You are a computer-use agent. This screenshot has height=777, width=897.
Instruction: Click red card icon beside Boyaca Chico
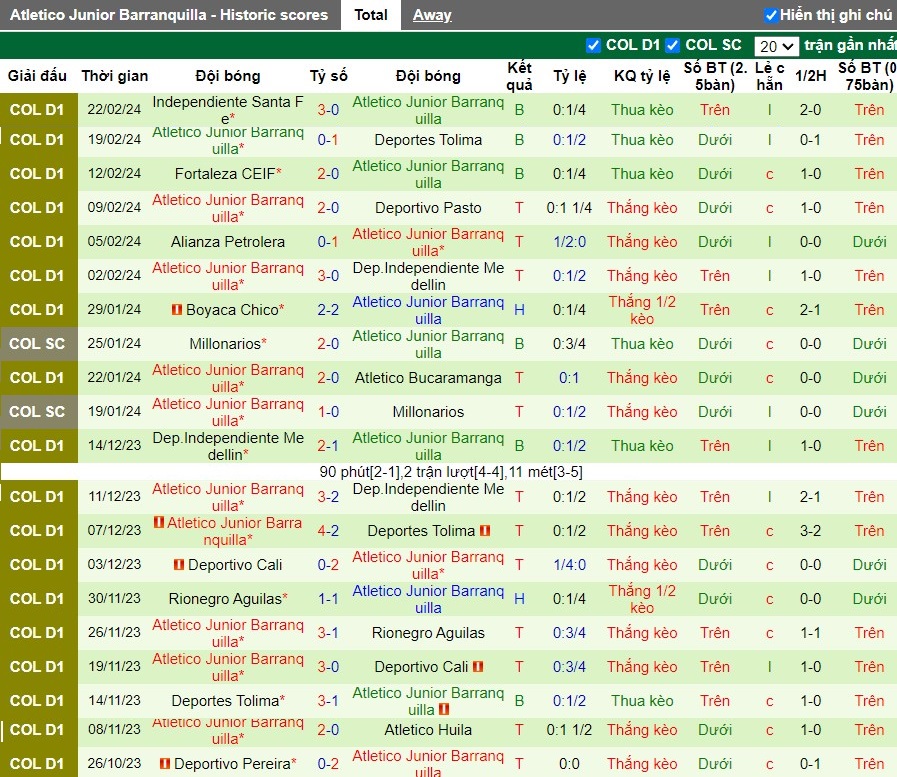click(x=177, y=310)
